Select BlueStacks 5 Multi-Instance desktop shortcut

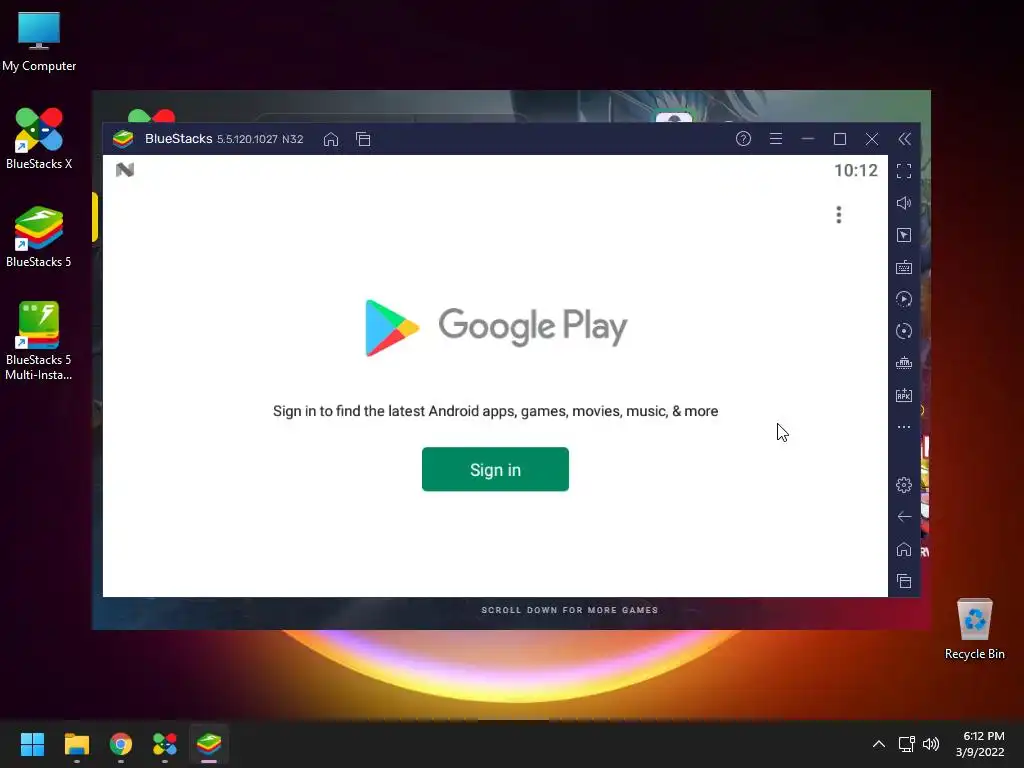point(39,341)
